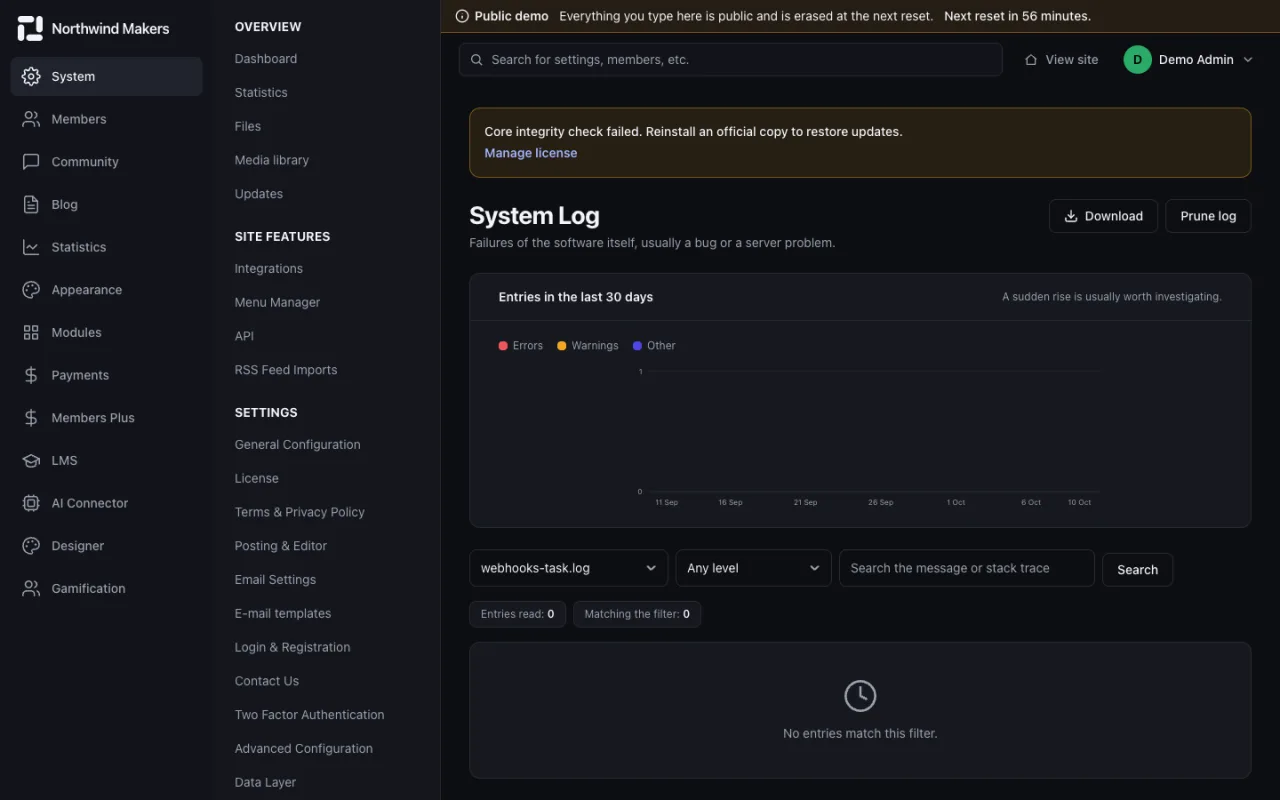Open Members via its people icon
Viewport: 1280px width, 800px height.
[x=31, y=119]
